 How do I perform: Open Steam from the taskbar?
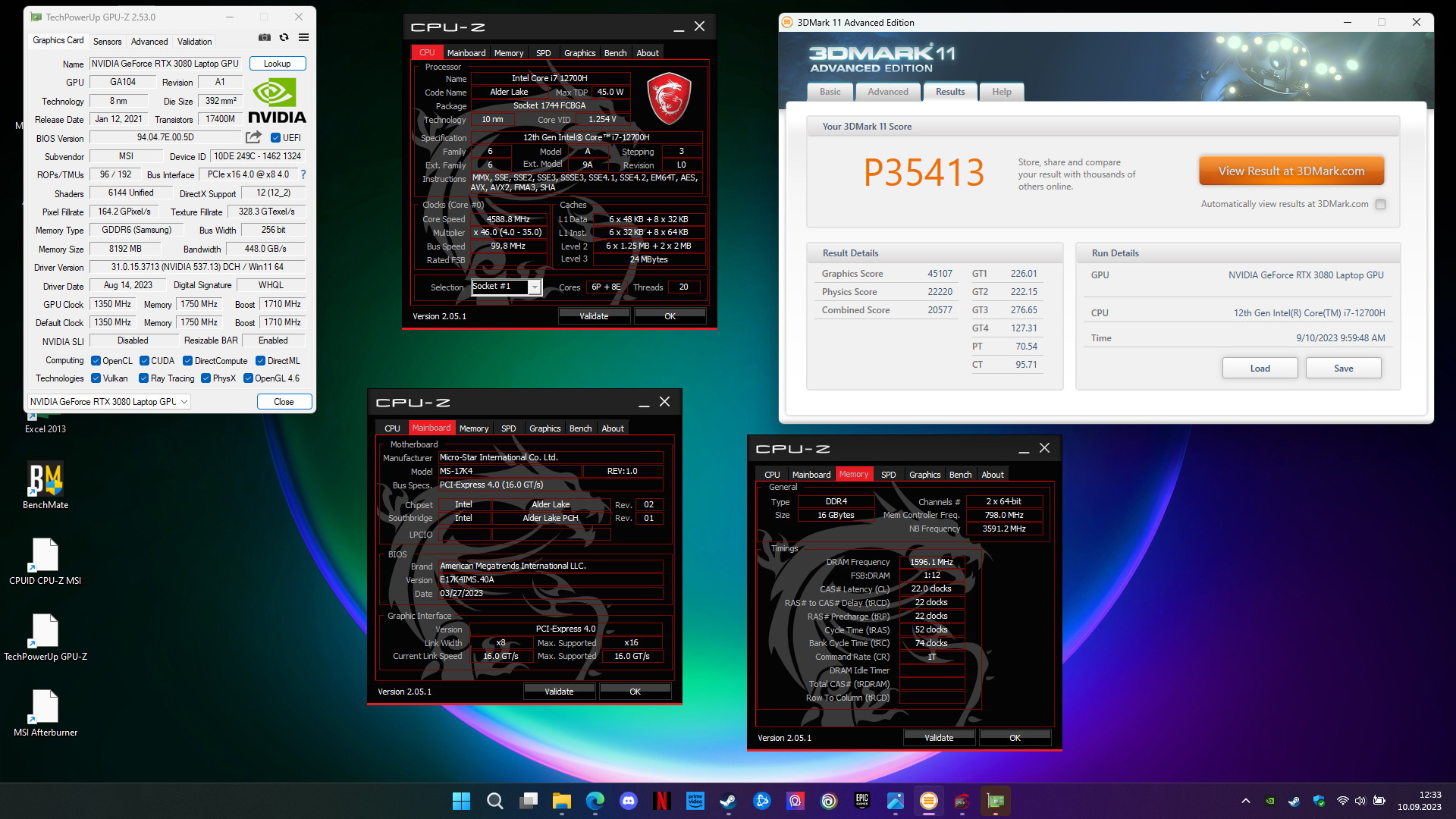point(729,801)
